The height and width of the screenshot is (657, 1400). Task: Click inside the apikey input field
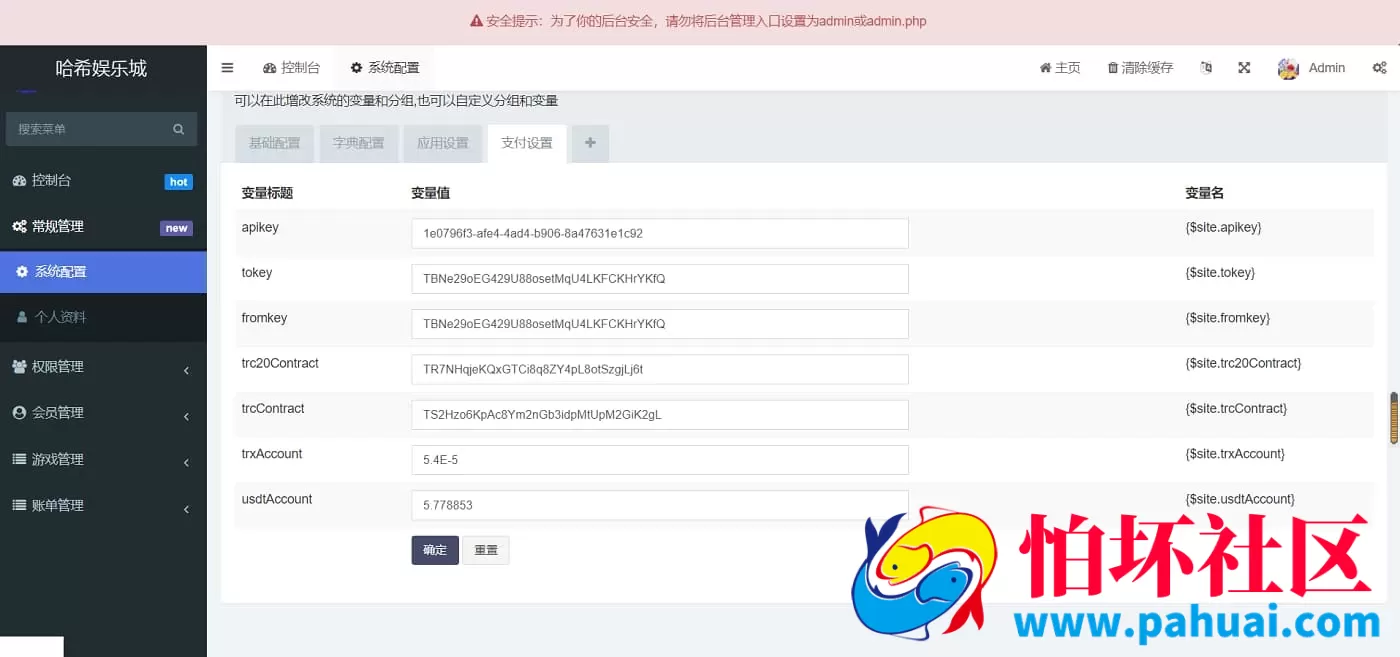point(660,233)
